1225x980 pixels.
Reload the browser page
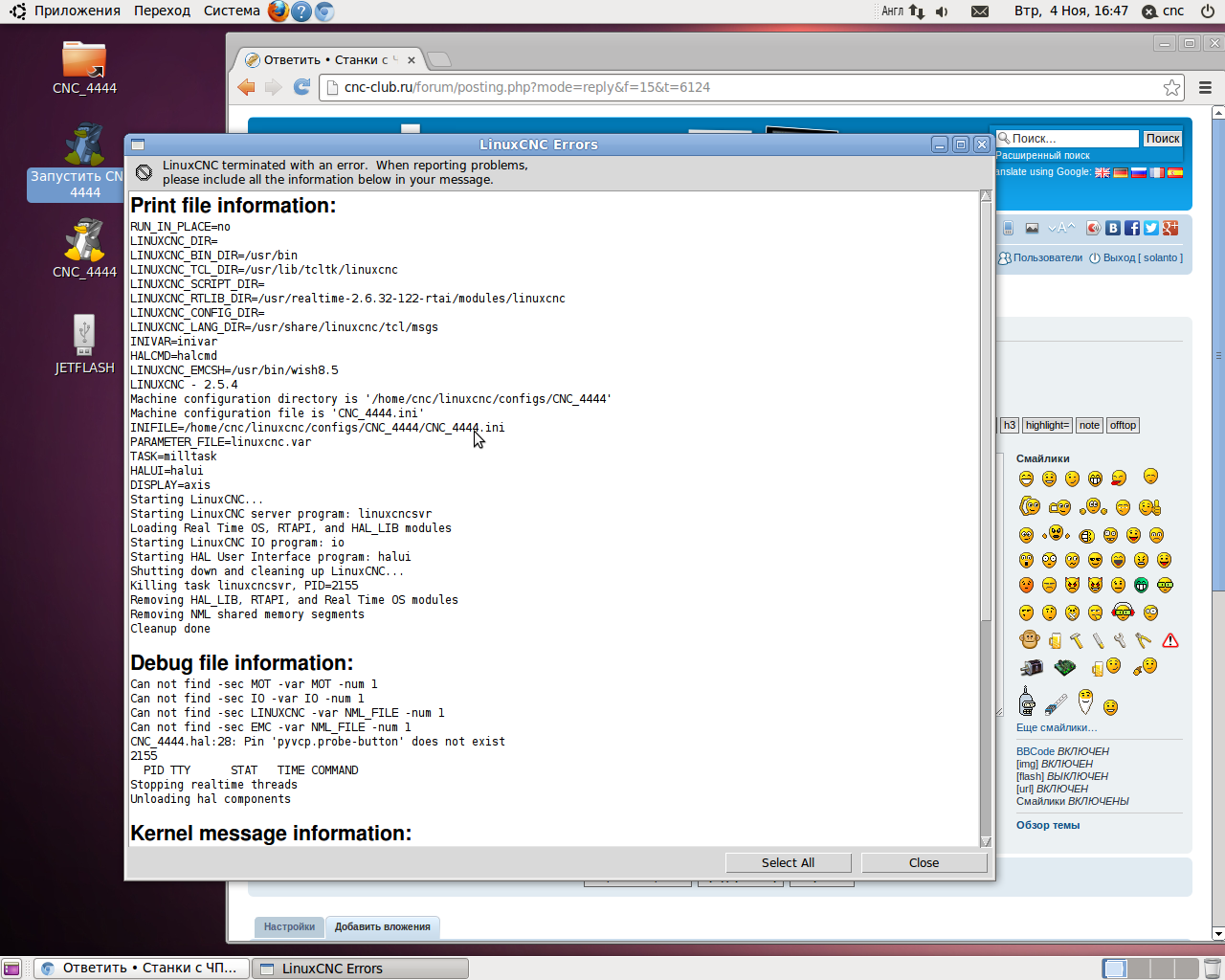click(301, 87)
